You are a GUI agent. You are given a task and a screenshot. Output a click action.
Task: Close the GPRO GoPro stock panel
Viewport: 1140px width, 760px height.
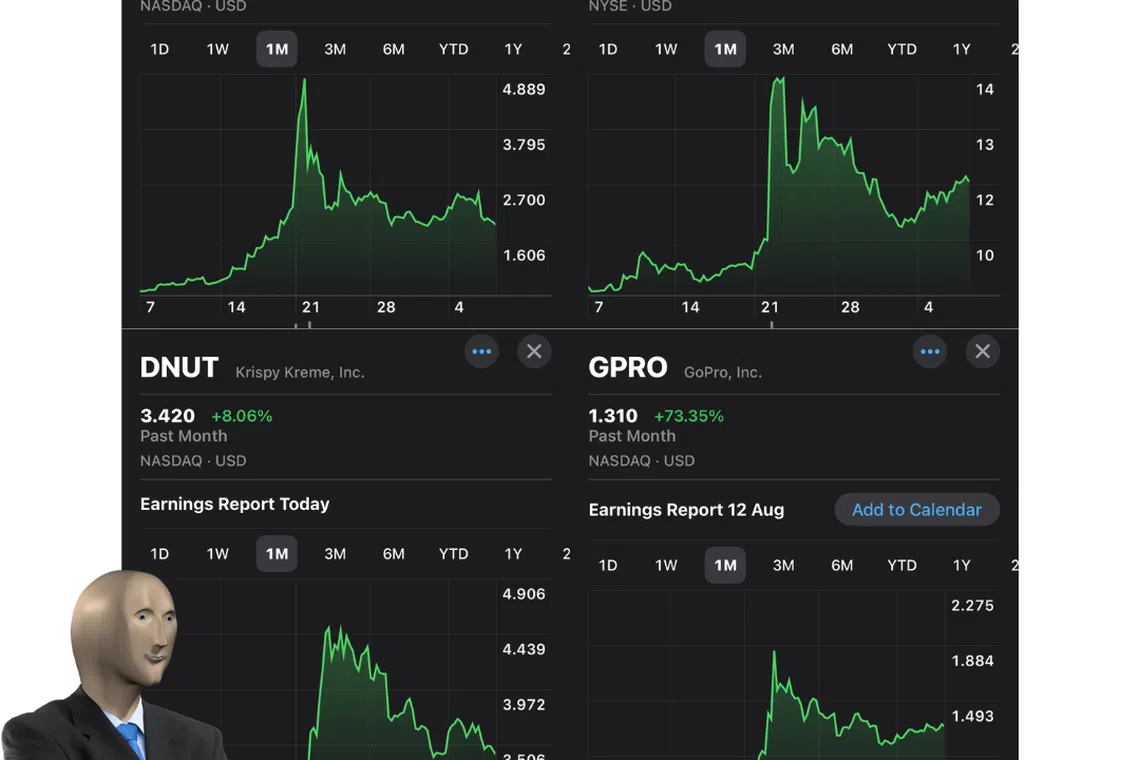click(x=982, y=351)
